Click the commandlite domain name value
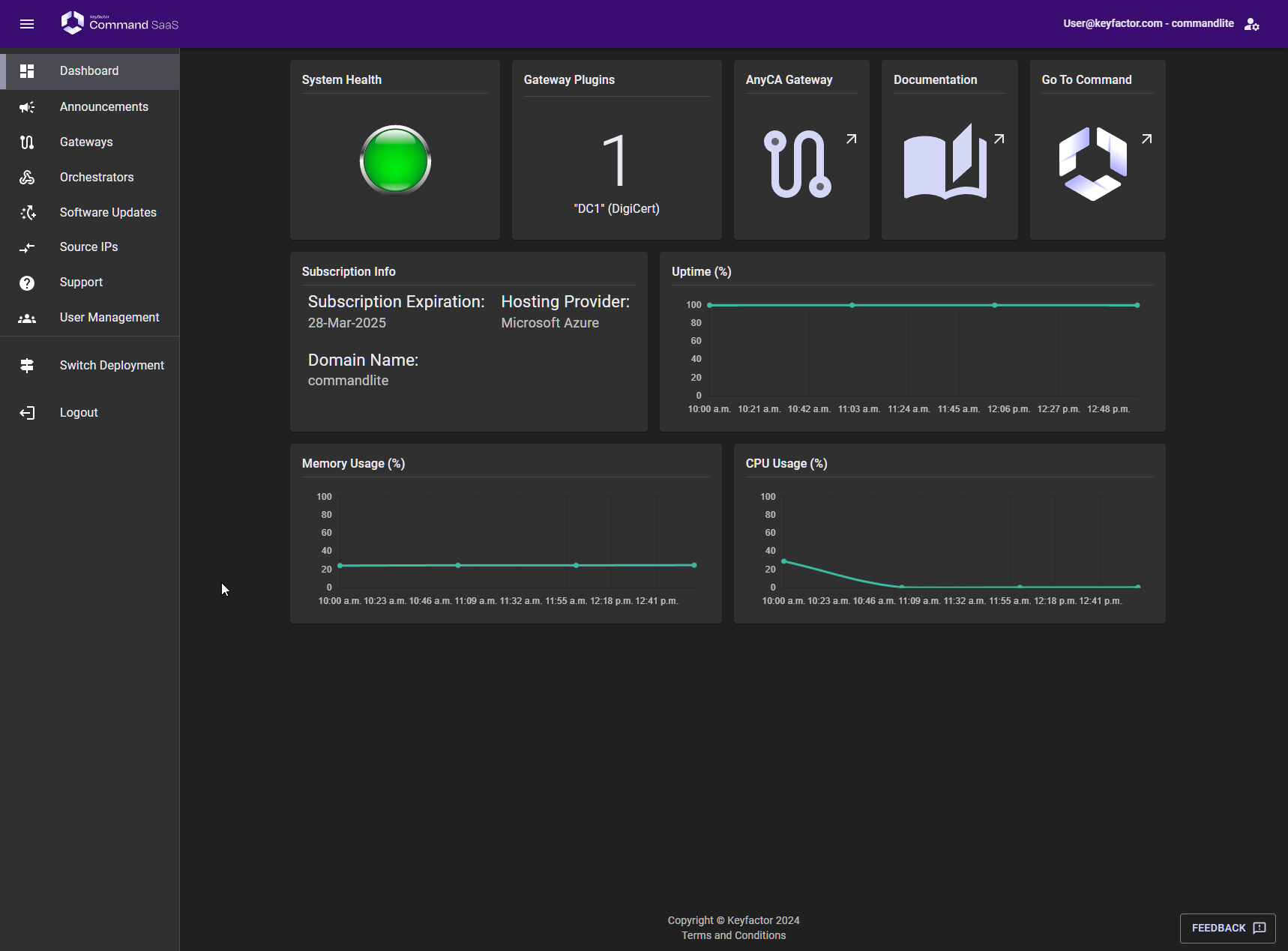The height and width of the screenshot is (951, 1288). pyautogui.click(x=348, y=381)
